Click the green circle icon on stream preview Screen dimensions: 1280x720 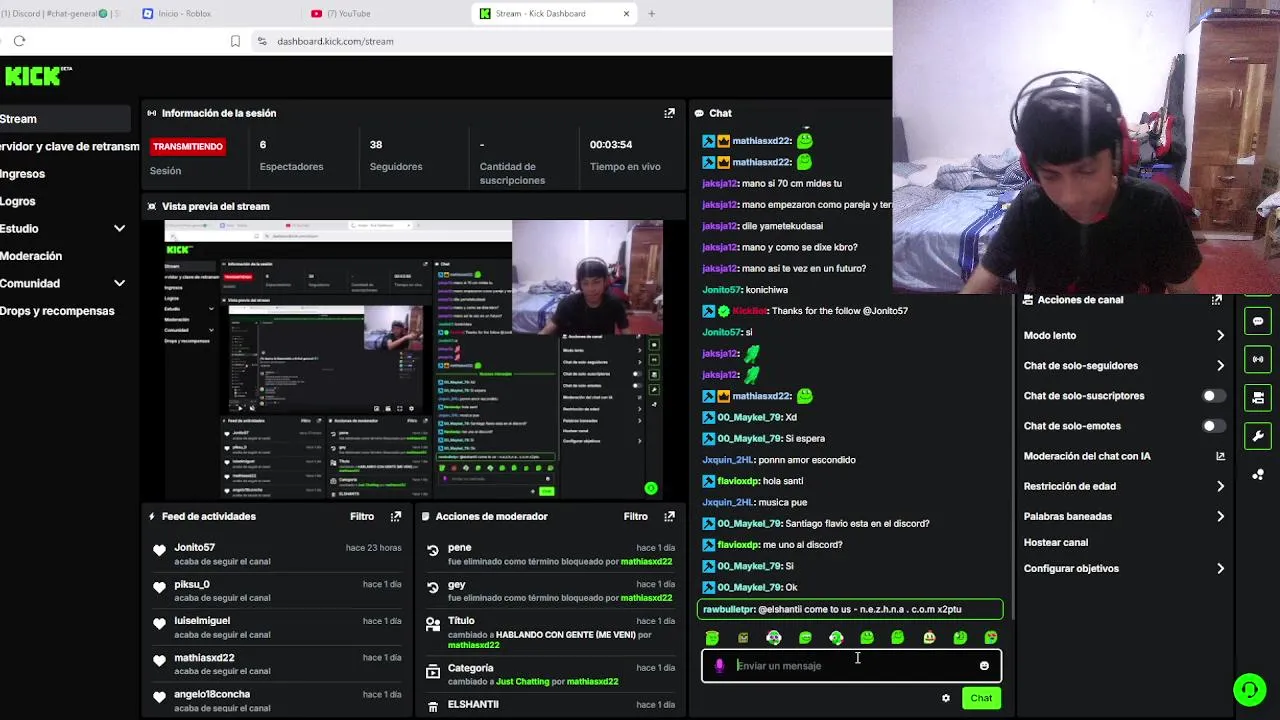point(651,488)
